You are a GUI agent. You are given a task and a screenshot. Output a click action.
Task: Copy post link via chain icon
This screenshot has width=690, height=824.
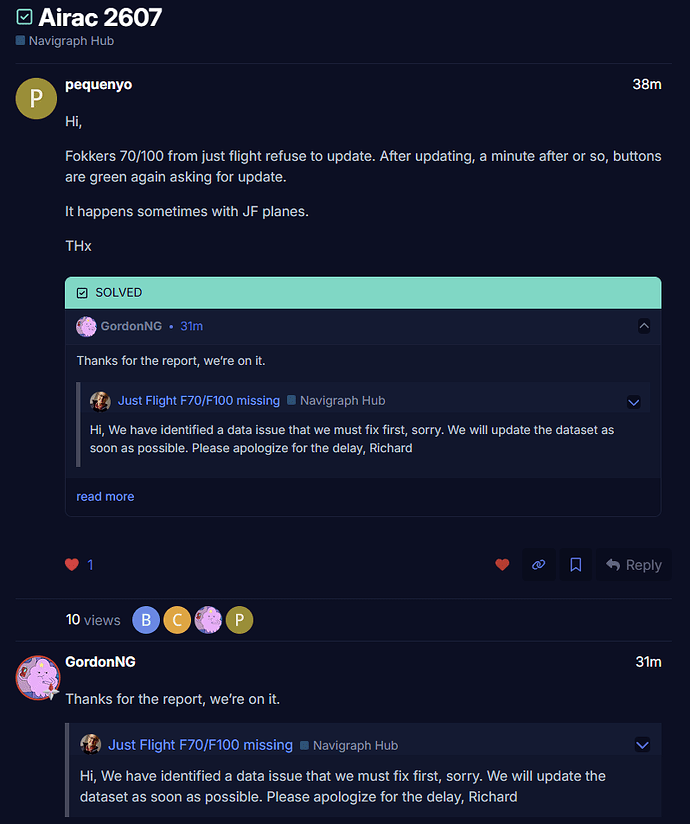(539, 564)
